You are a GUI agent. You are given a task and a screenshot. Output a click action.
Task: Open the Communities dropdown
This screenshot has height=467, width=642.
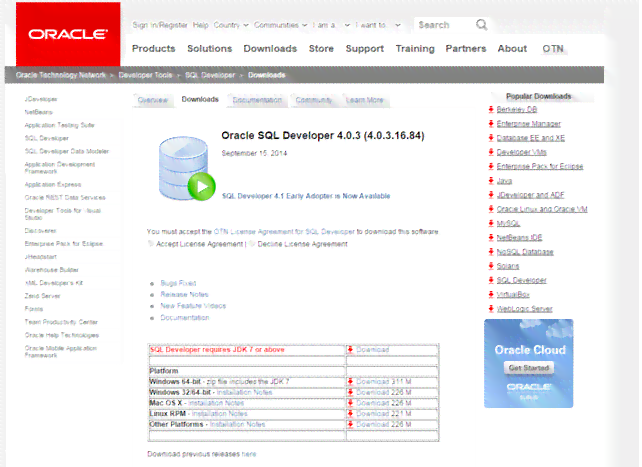[x=280, y=25]
